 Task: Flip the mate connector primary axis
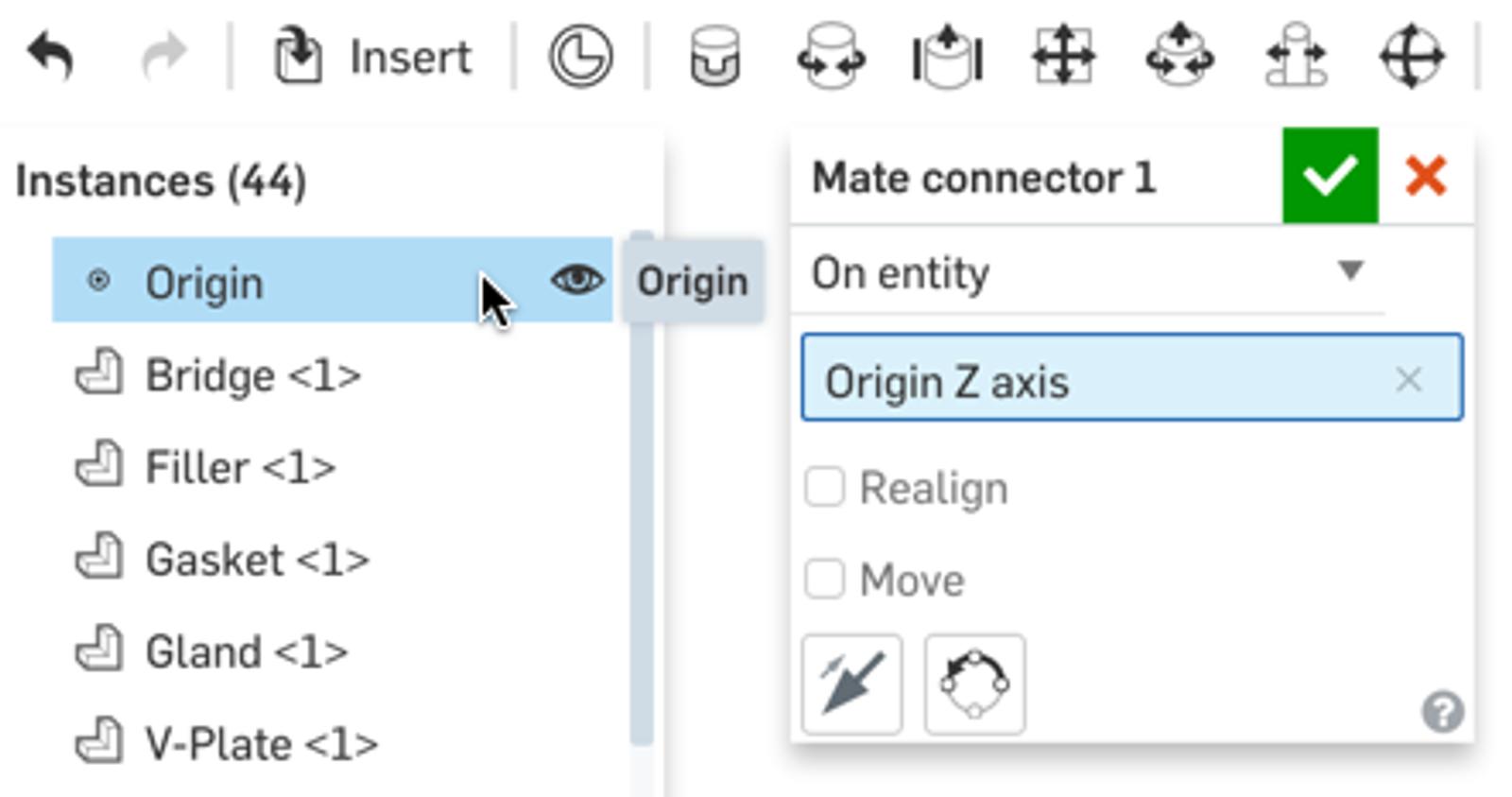851,684
